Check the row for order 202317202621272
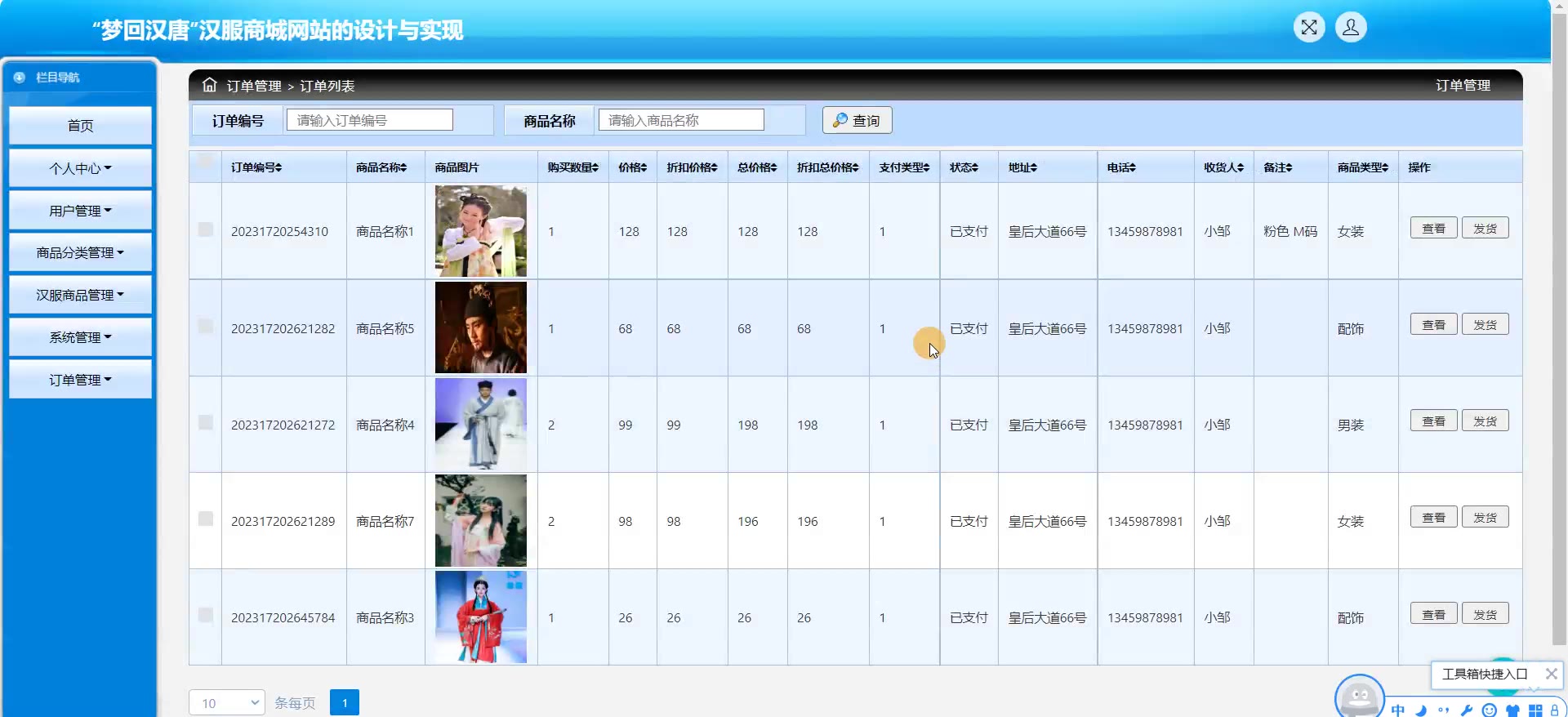The image size is (1568, 717). tap(206, 422)
